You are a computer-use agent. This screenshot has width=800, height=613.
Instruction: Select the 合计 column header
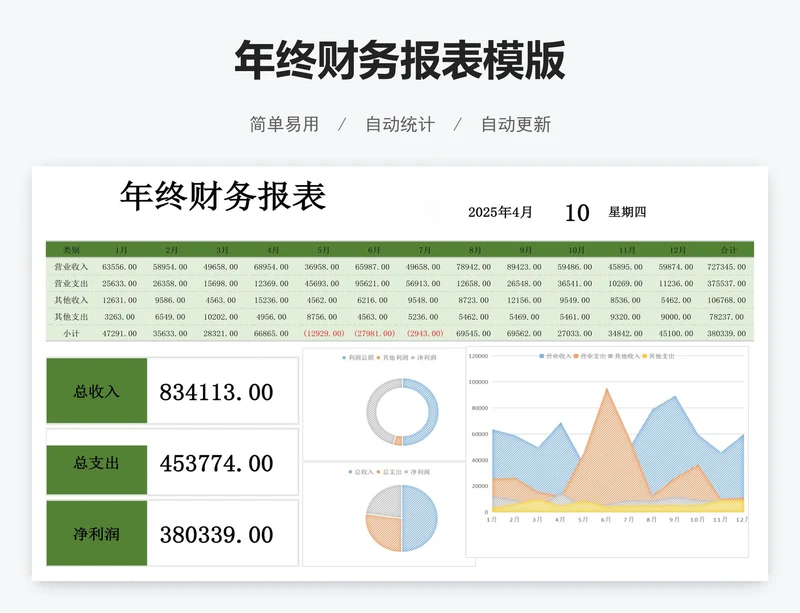[x=728, y=250]
